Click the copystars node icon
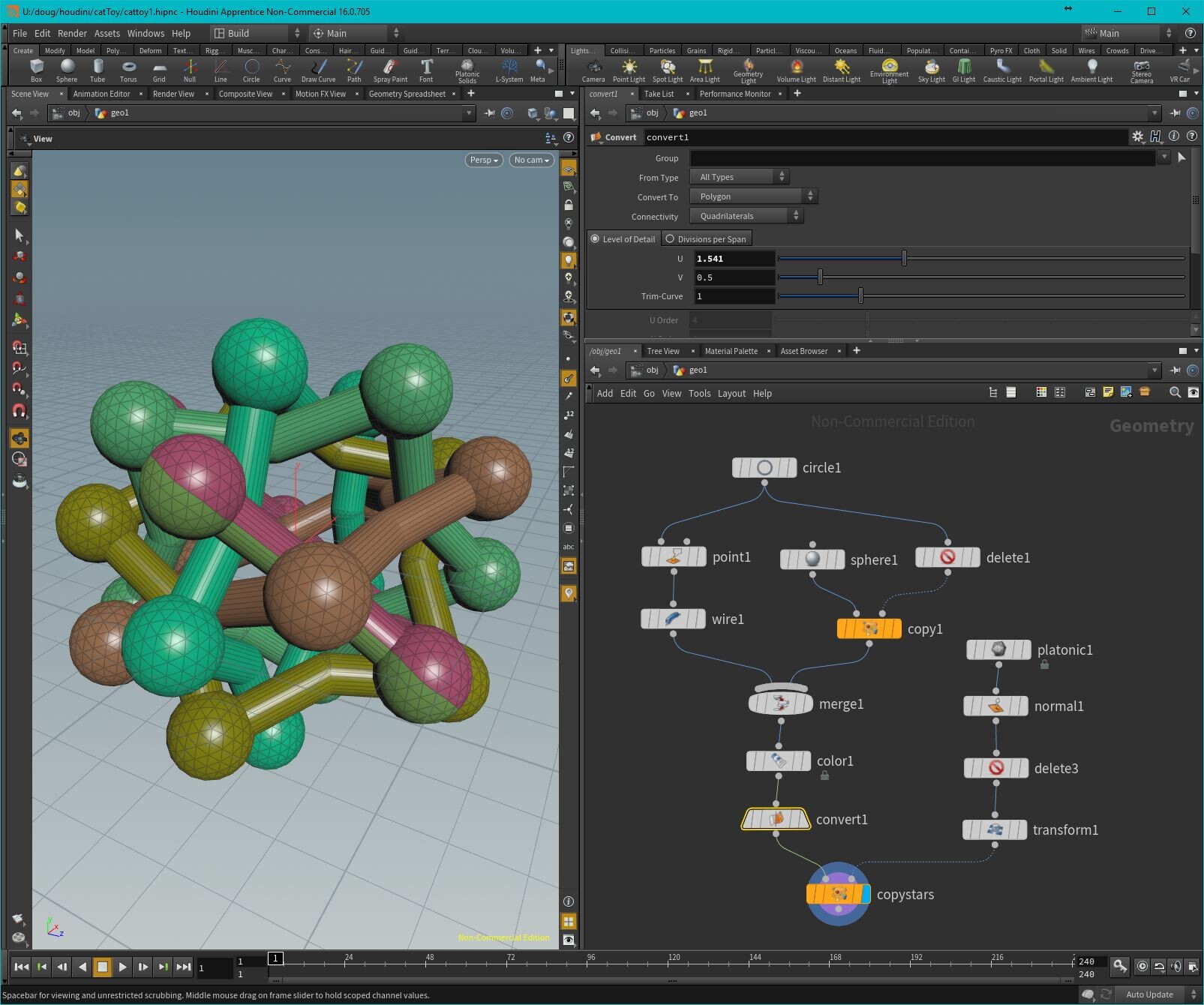 point(838,894)
